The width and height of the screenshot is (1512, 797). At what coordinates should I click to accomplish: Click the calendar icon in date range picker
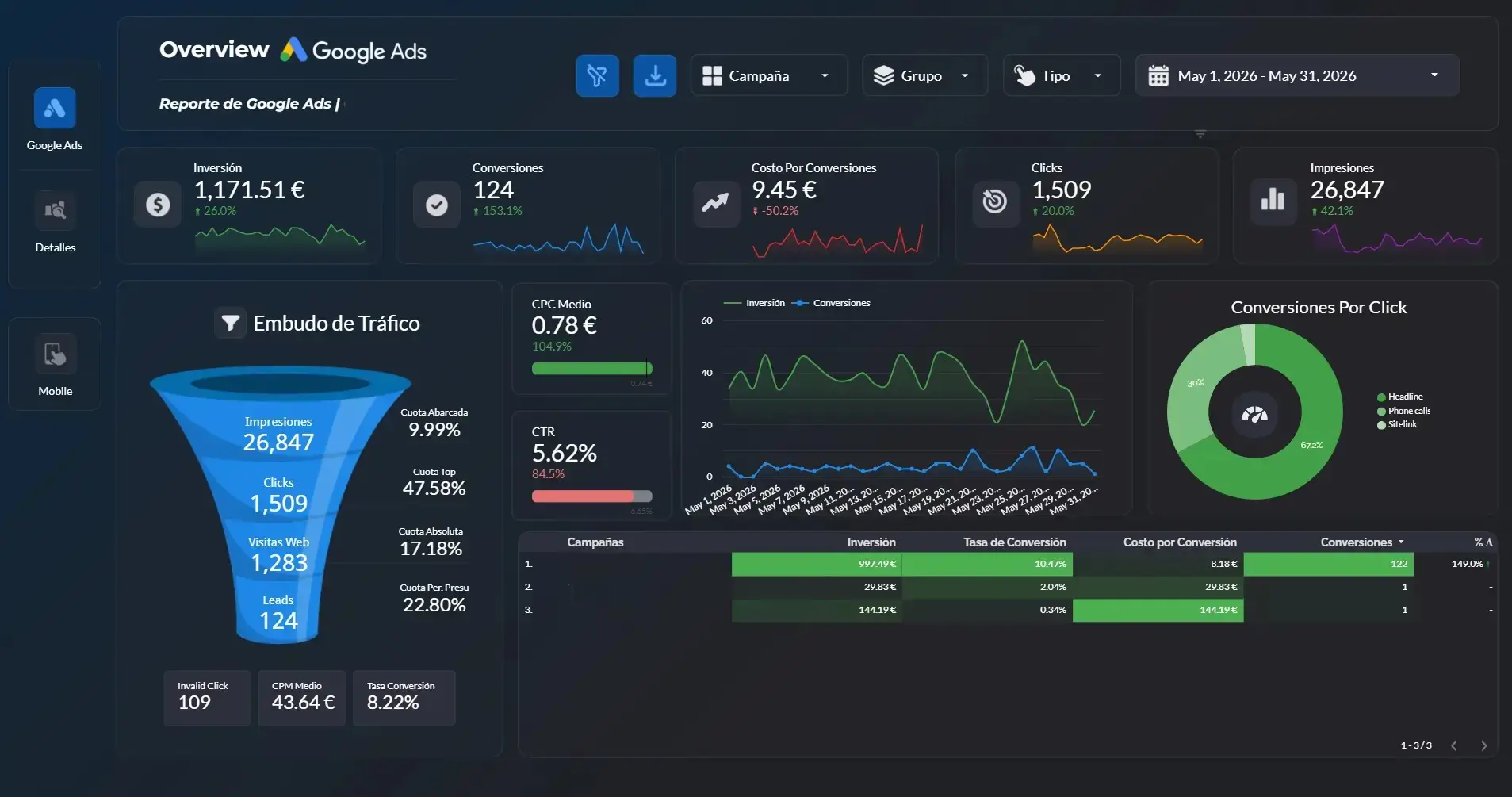coord(1158,75)
